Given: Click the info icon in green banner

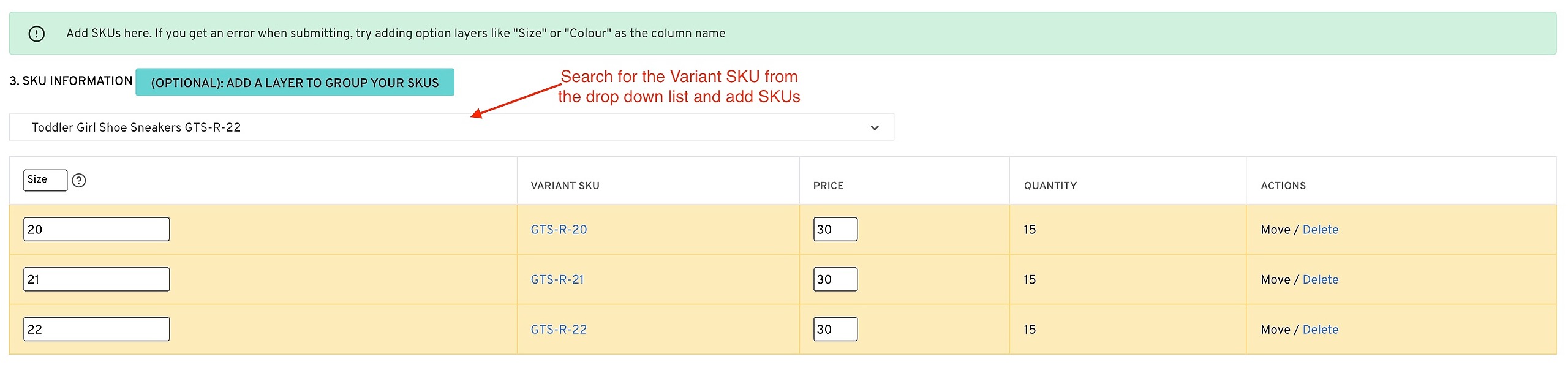Looking at the screenshot, I should click(37, 34).
